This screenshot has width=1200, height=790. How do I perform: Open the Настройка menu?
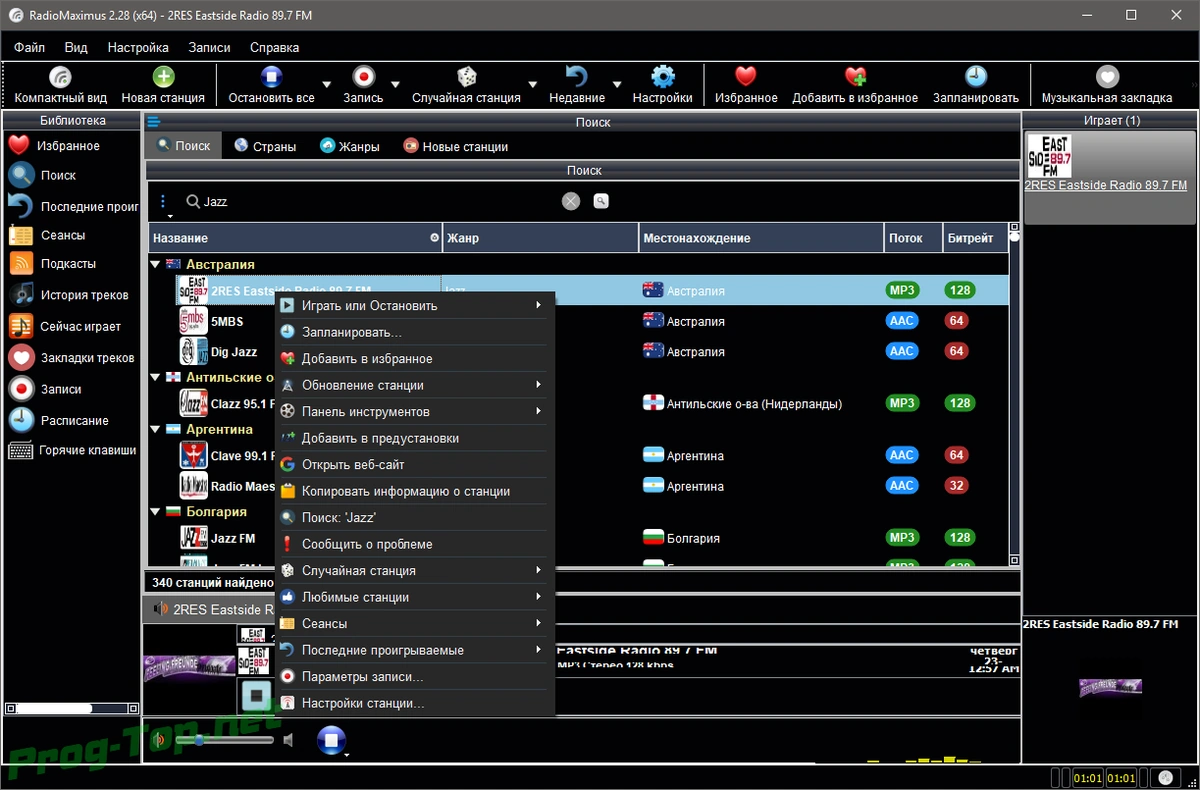[138, 47]
